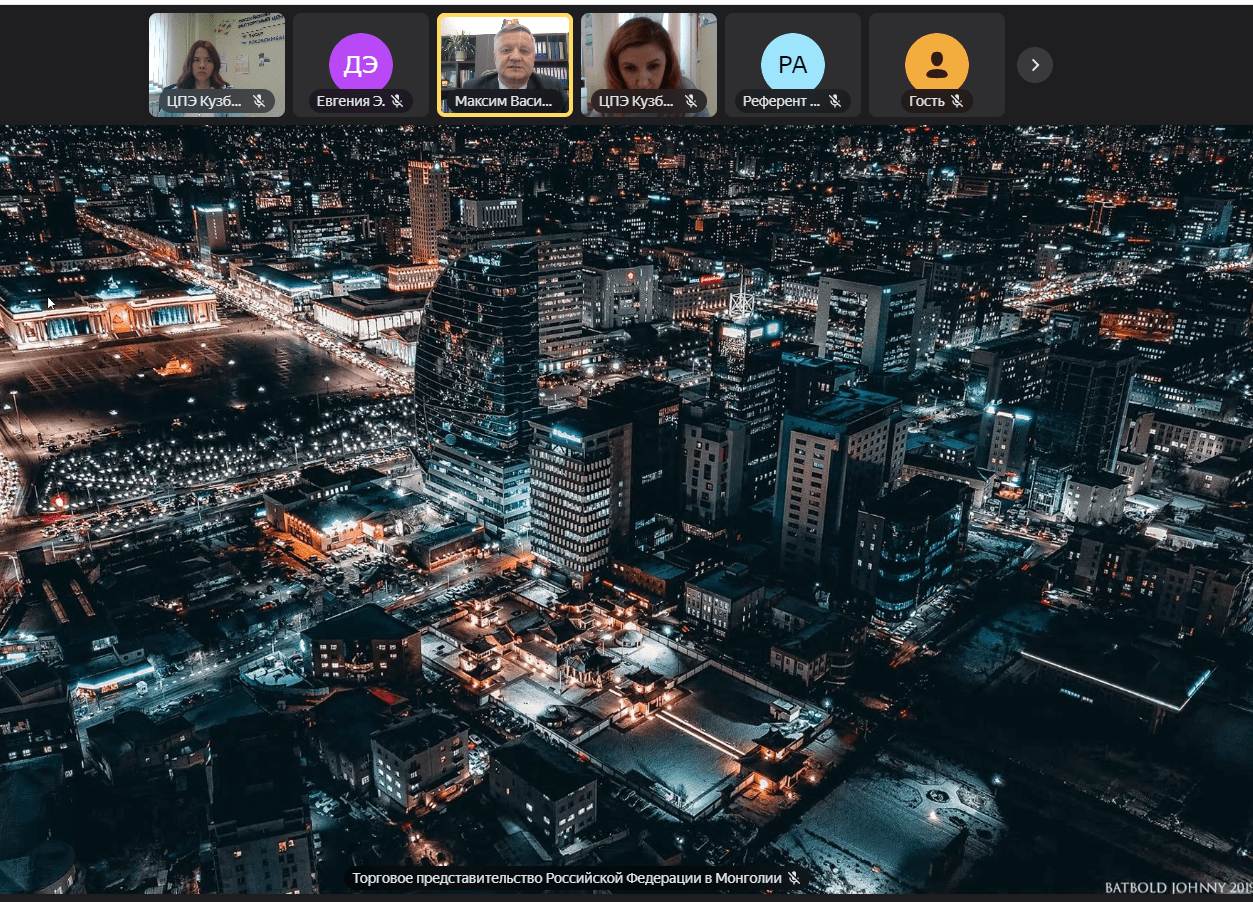Click the Евгения Э. name label

(350, 101)
